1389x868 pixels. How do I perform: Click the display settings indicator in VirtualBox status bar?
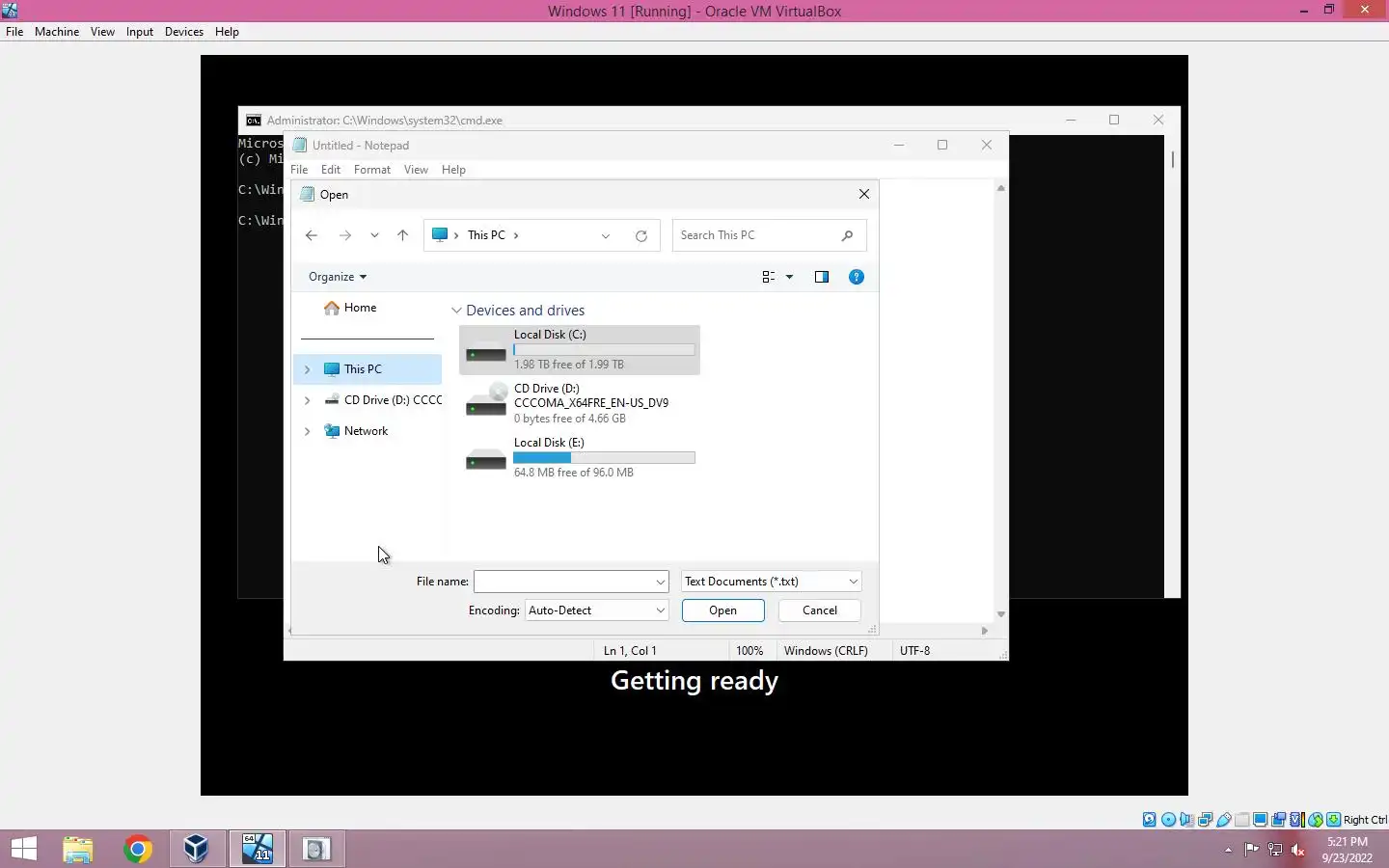pos(1260,820)
